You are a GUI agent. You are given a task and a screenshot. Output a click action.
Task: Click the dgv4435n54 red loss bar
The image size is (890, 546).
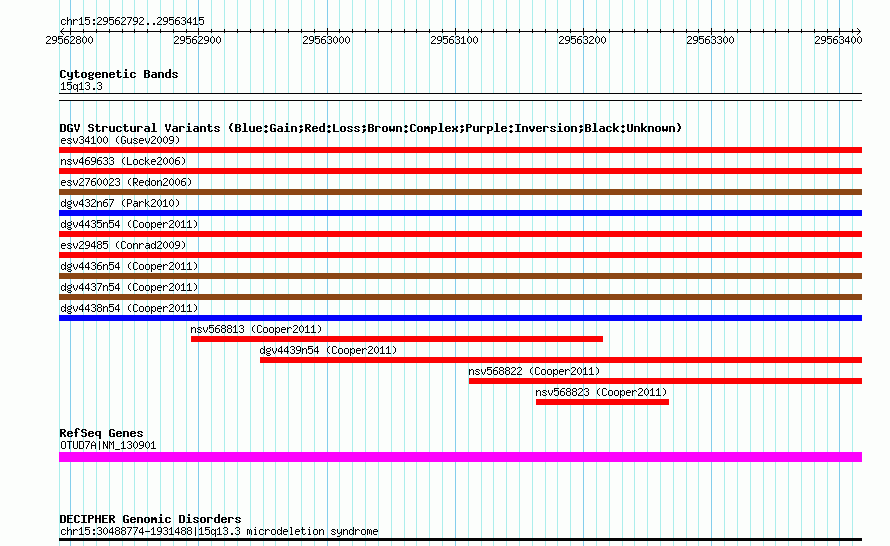pos(460,234)
